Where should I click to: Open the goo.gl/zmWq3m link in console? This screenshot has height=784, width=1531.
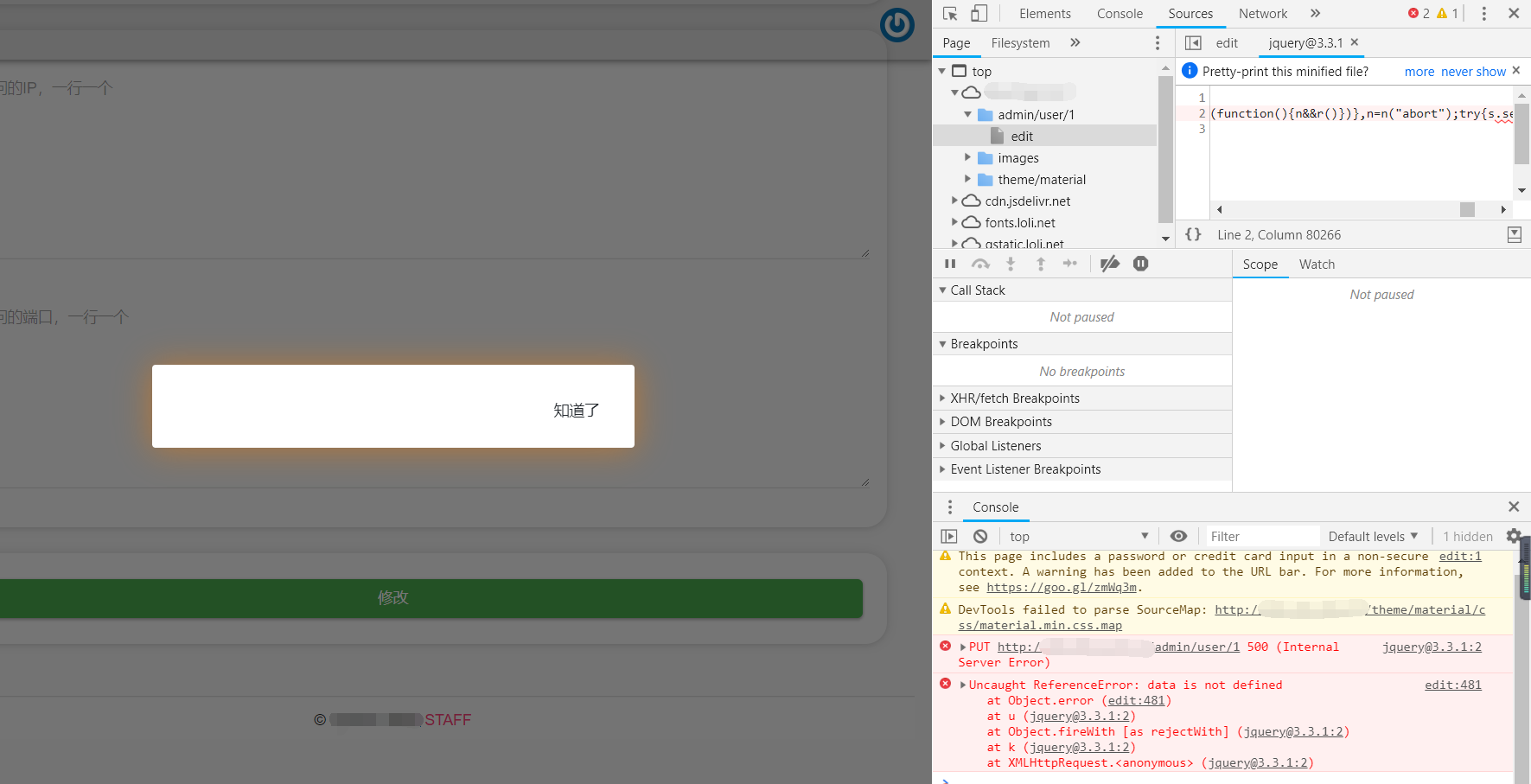tap(1062, 588)
